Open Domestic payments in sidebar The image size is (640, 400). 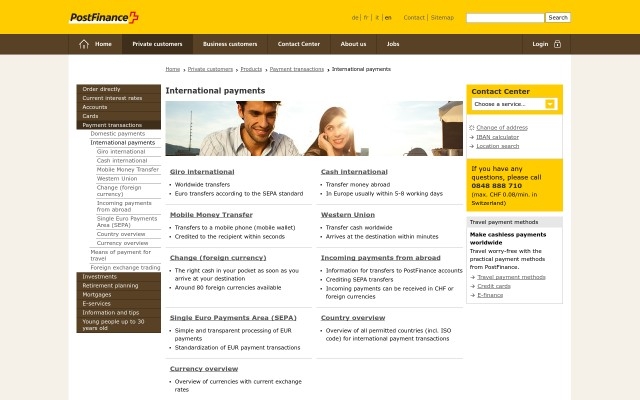pos(118,133)
